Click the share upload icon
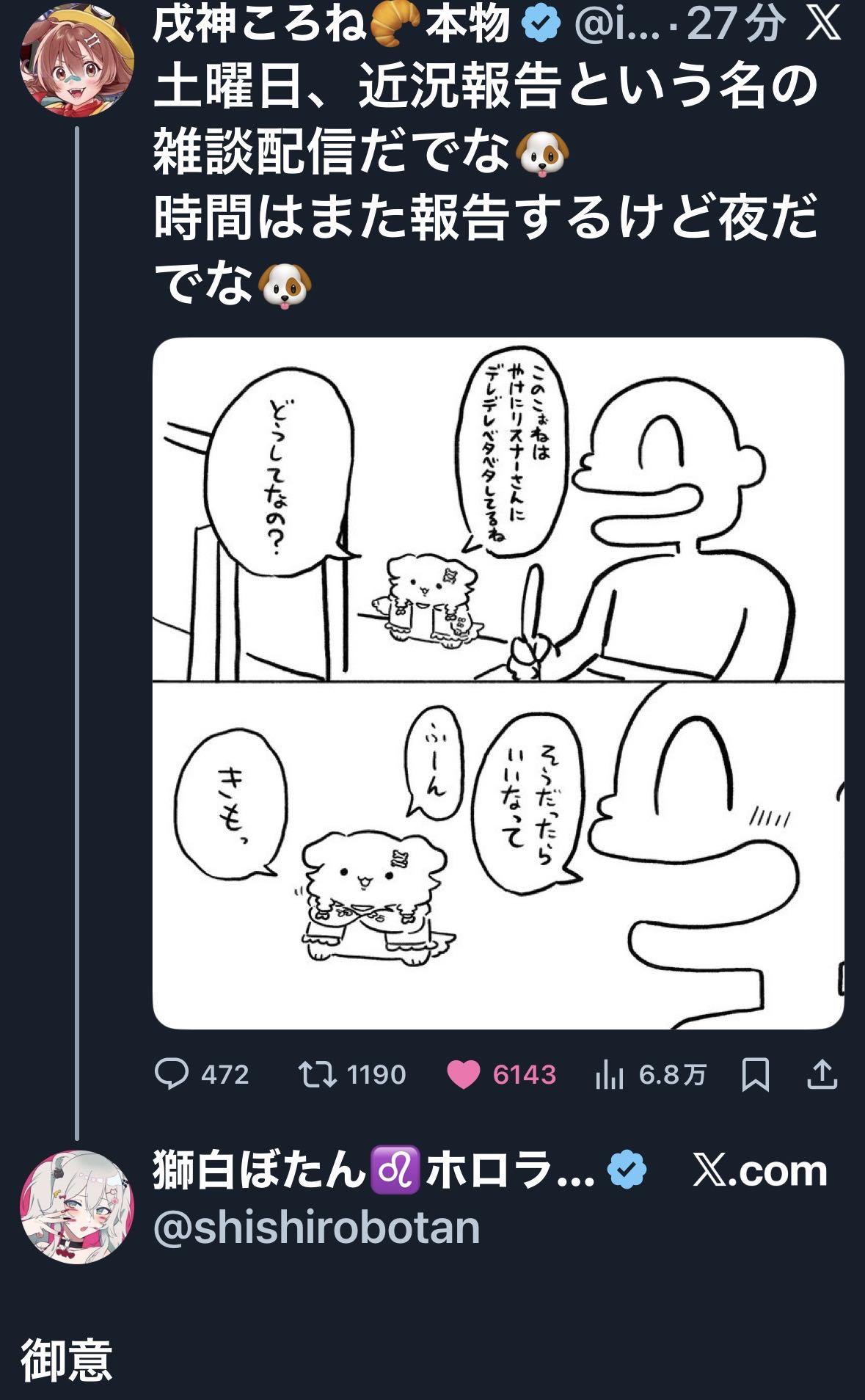 coord(822,1075)
